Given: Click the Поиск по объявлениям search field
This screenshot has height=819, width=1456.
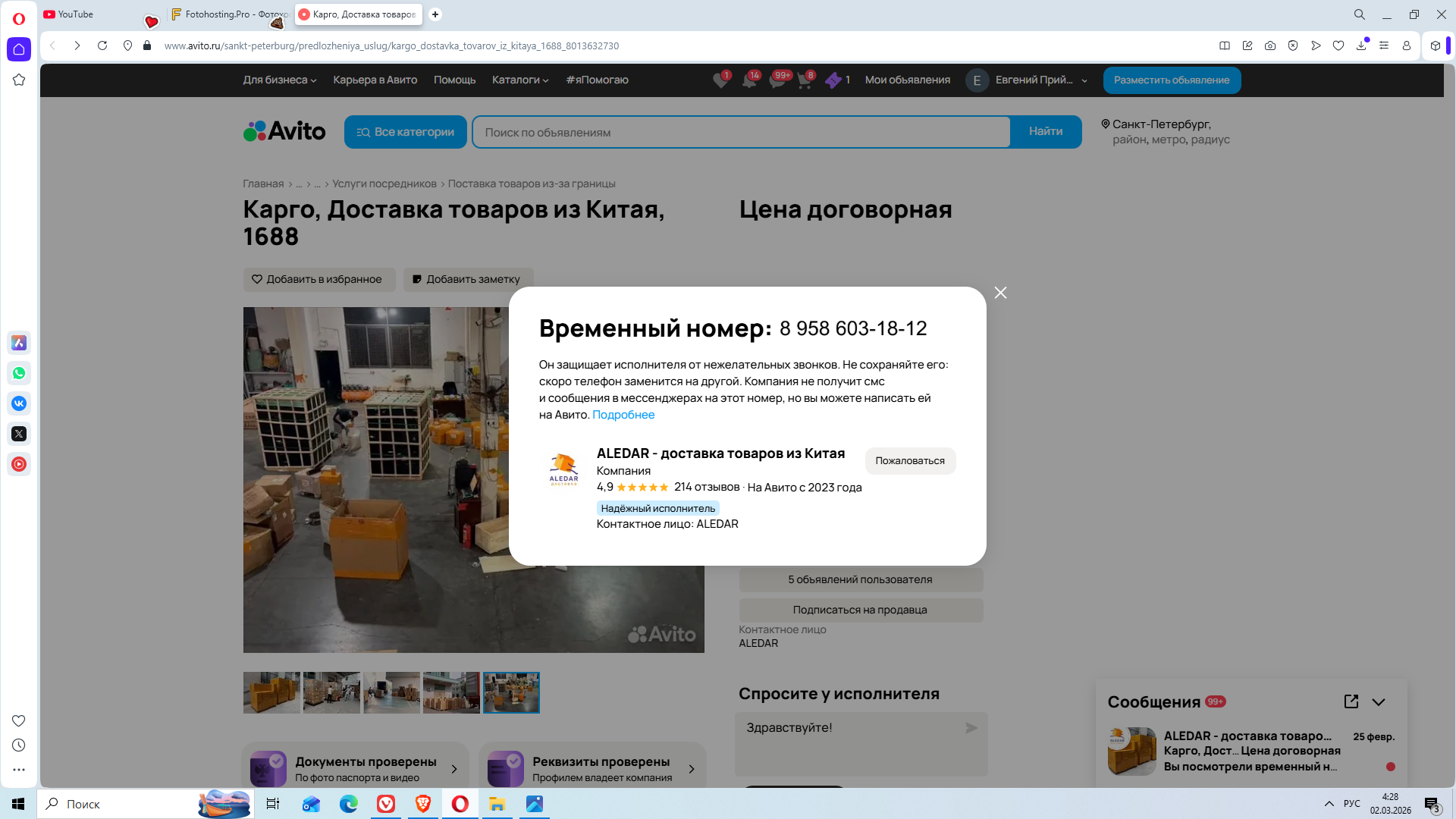Looking at the screenshot, I should (741, 132).
